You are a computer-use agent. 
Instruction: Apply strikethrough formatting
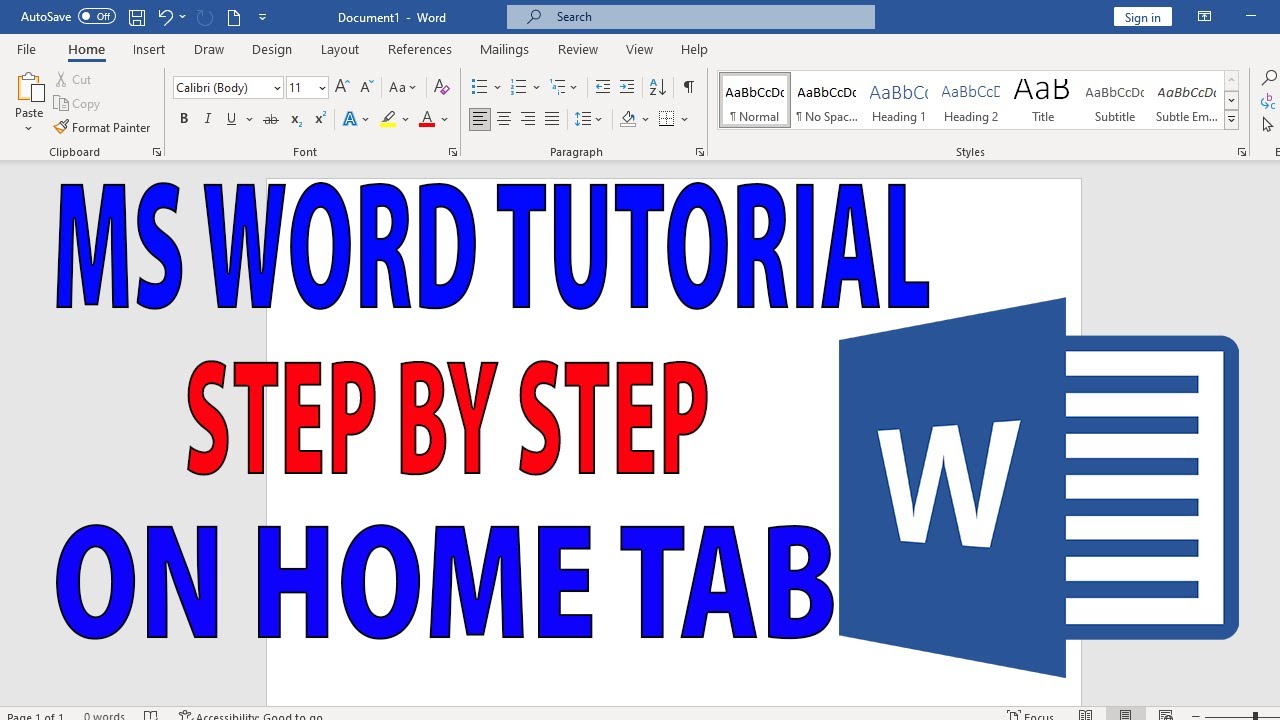pos(270,119)
